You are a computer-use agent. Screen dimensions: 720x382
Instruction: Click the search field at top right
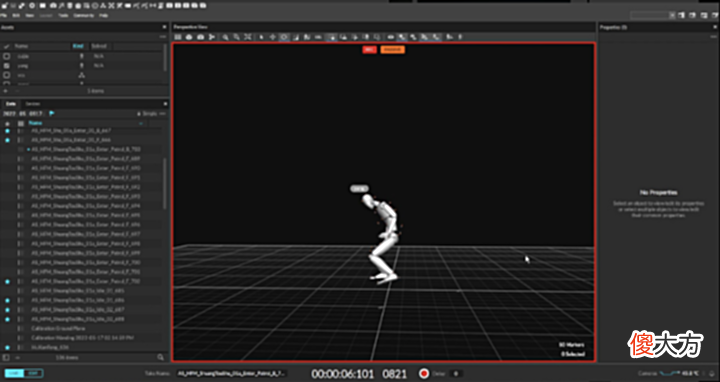[649, 15]
